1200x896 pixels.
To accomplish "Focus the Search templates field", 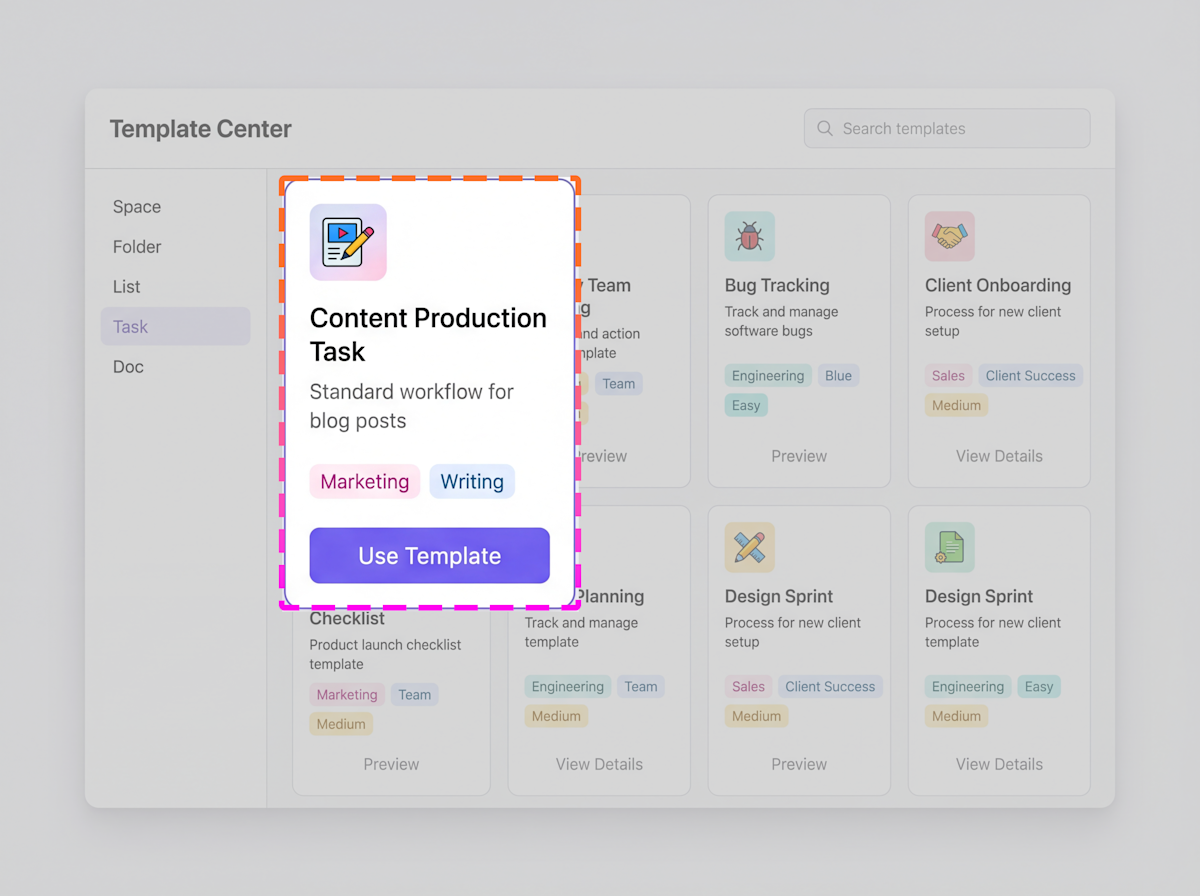I will point(947,128).
